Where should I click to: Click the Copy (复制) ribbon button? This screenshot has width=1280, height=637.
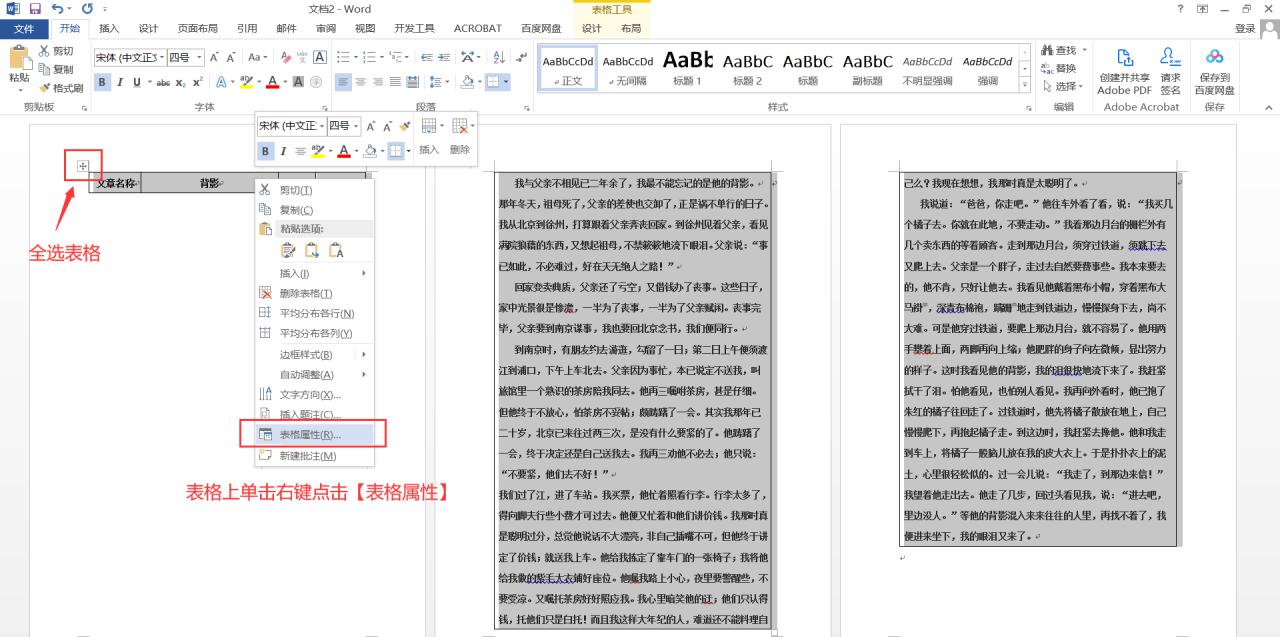pos(56,69)
